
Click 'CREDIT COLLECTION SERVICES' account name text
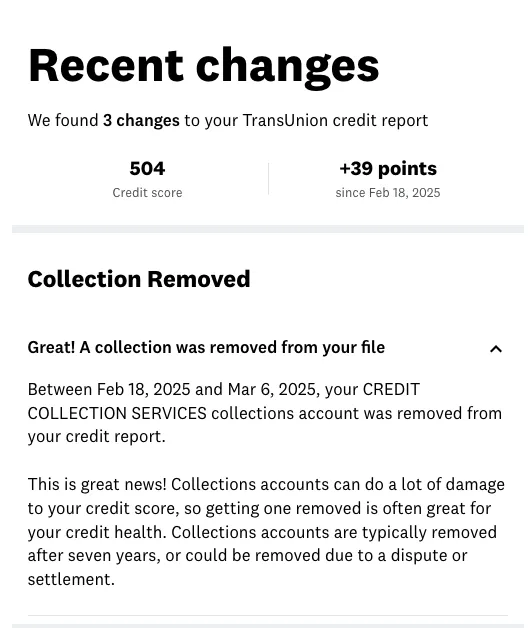pyautogui.click(x=224, y=401)
